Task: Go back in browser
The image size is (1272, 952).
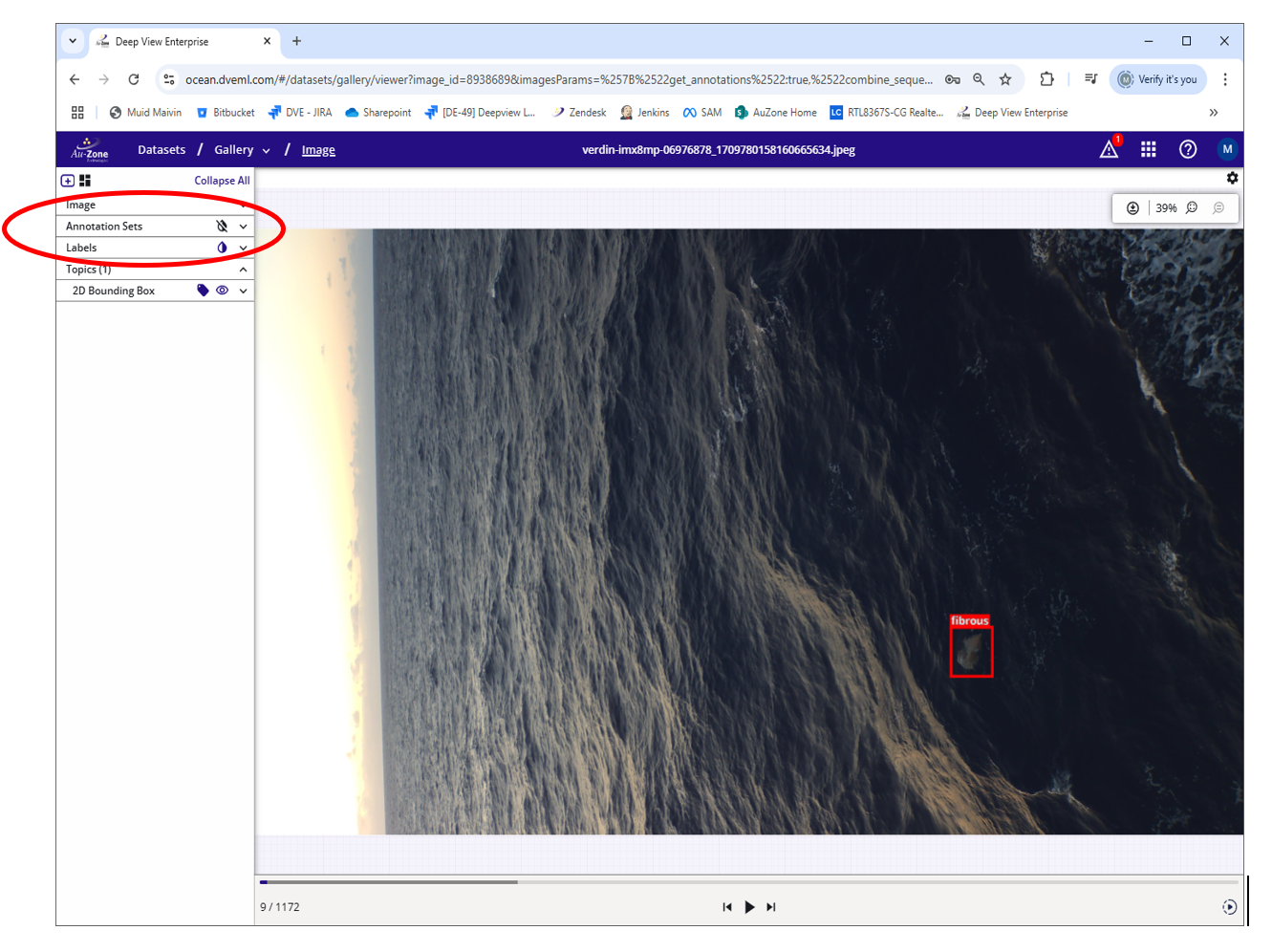Action: pyautogui.click(x=75, y=79)
